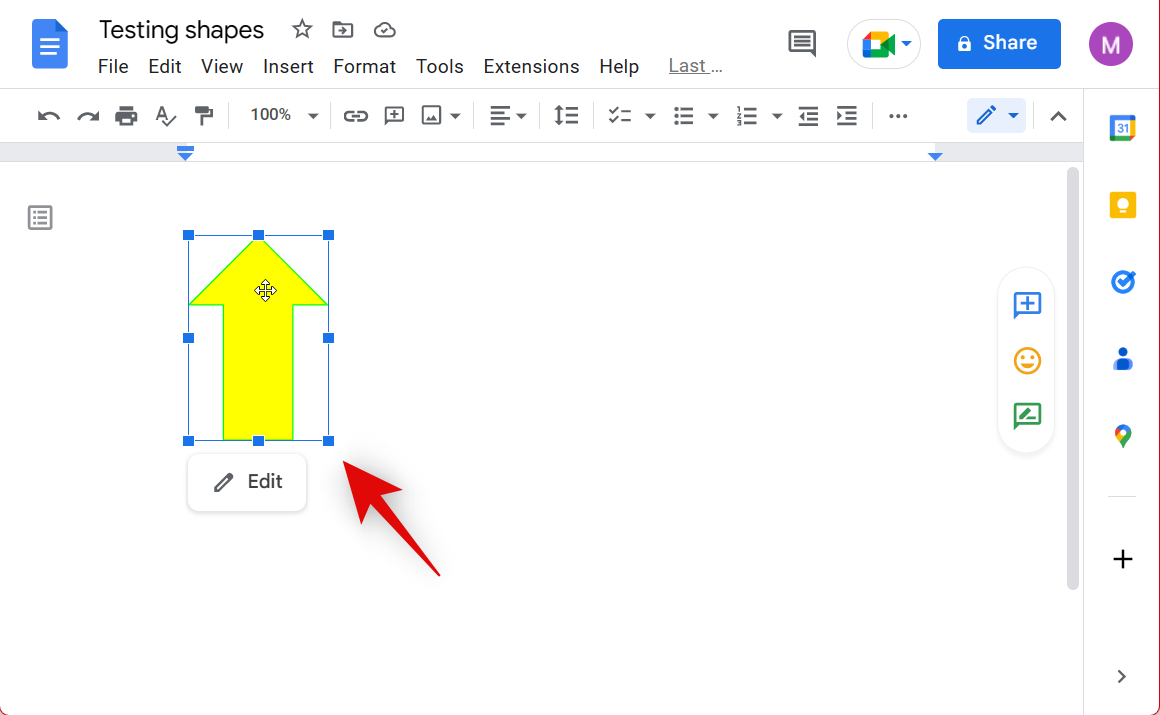Hide the side panel chevron

pyautogui.click(x=1122, y=677)
